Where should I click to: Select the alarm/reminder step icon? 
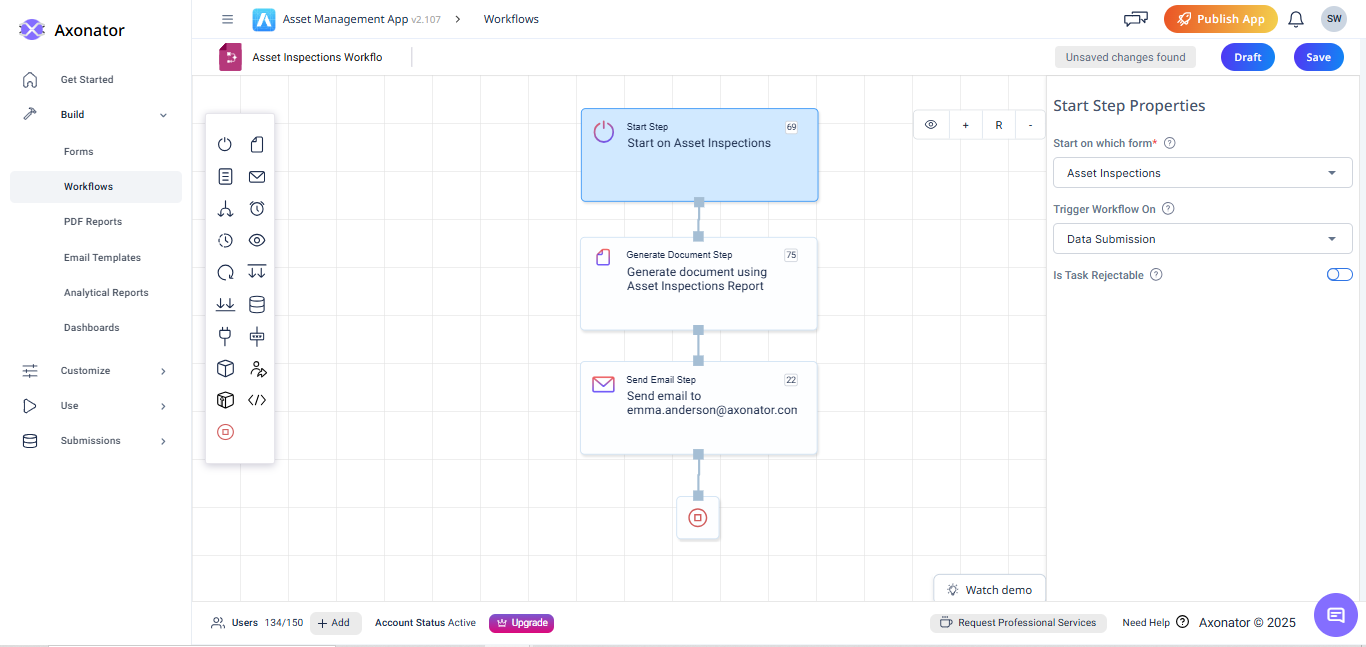[257, 208]
